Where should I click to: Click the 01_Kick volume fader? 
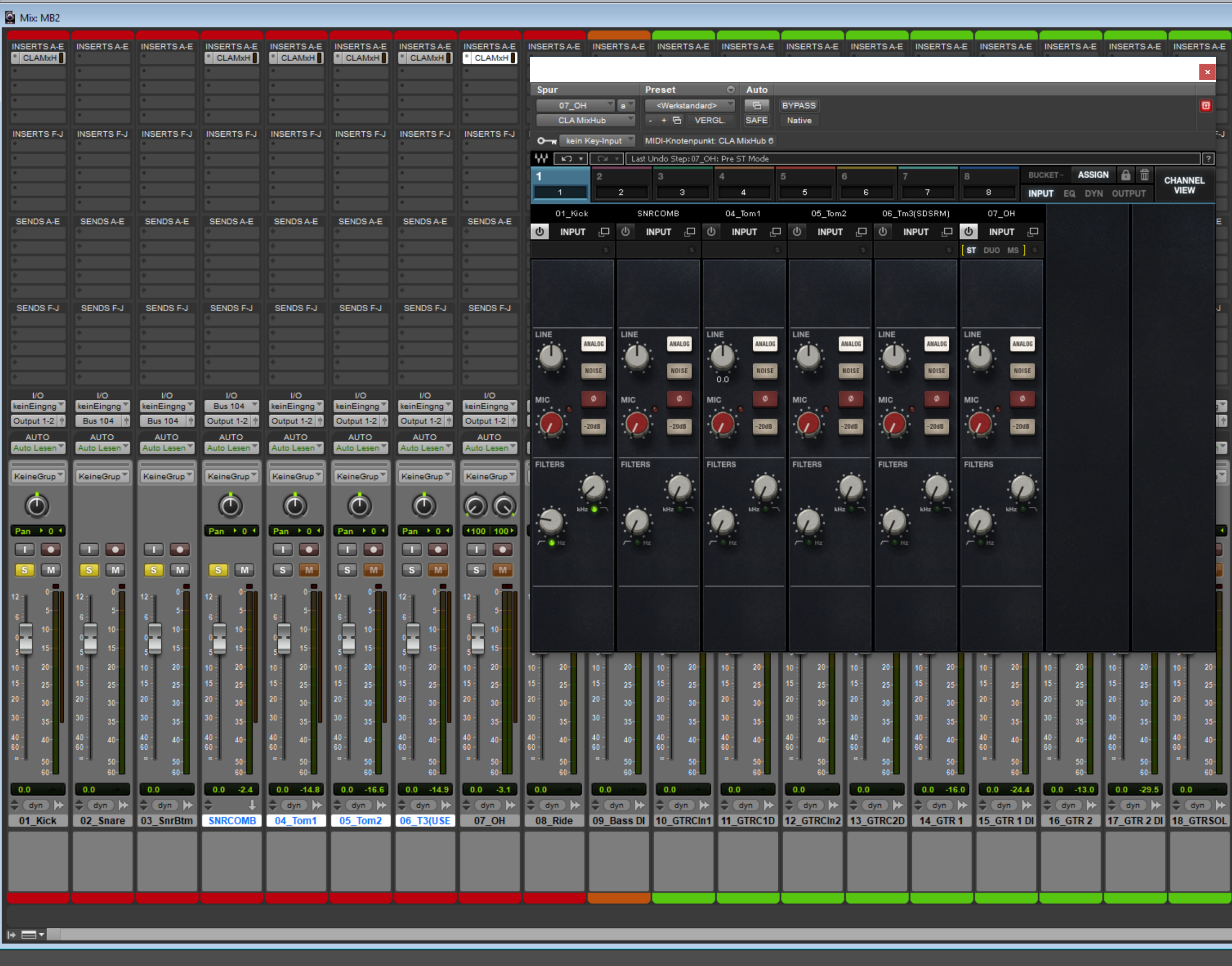26,637
